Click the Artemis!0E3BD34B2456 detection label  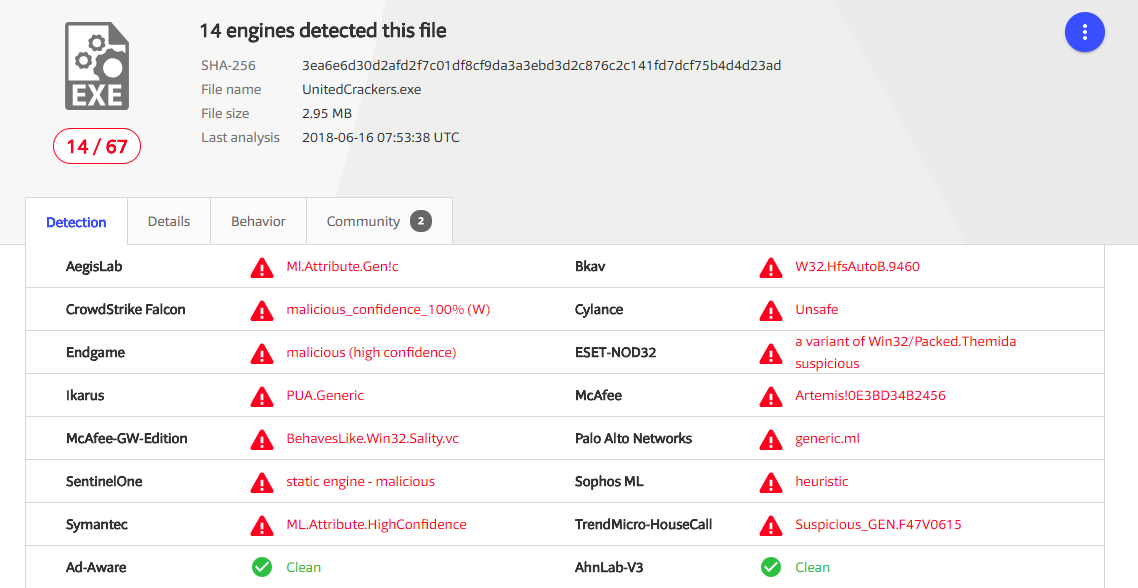click(870, 396)
